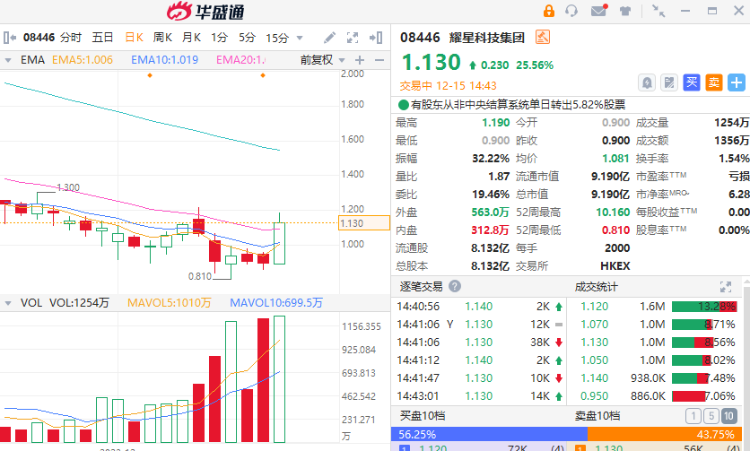This screenshot has height=451, width=750.
Task: Click the 华盛通 logo
Action: click(205, 11)
